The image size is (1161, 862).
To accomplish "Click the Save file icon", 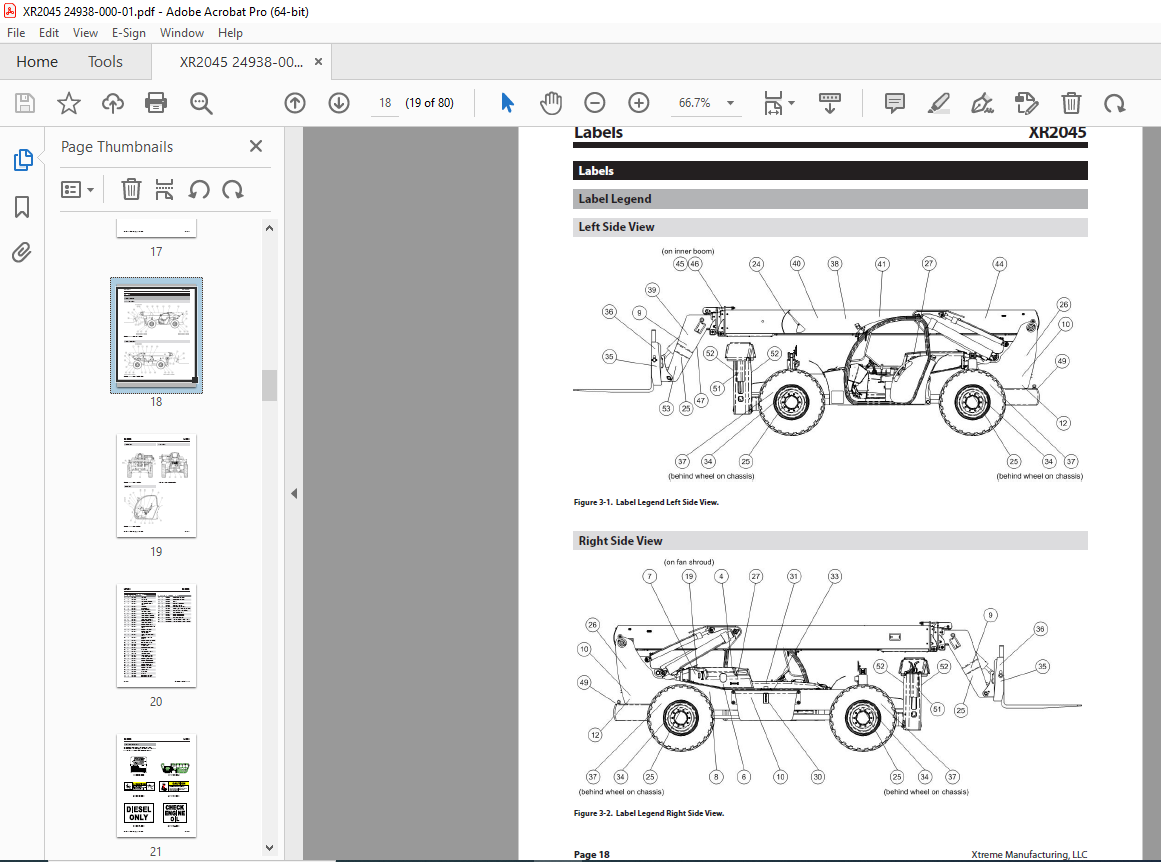I will click(25, 103).
